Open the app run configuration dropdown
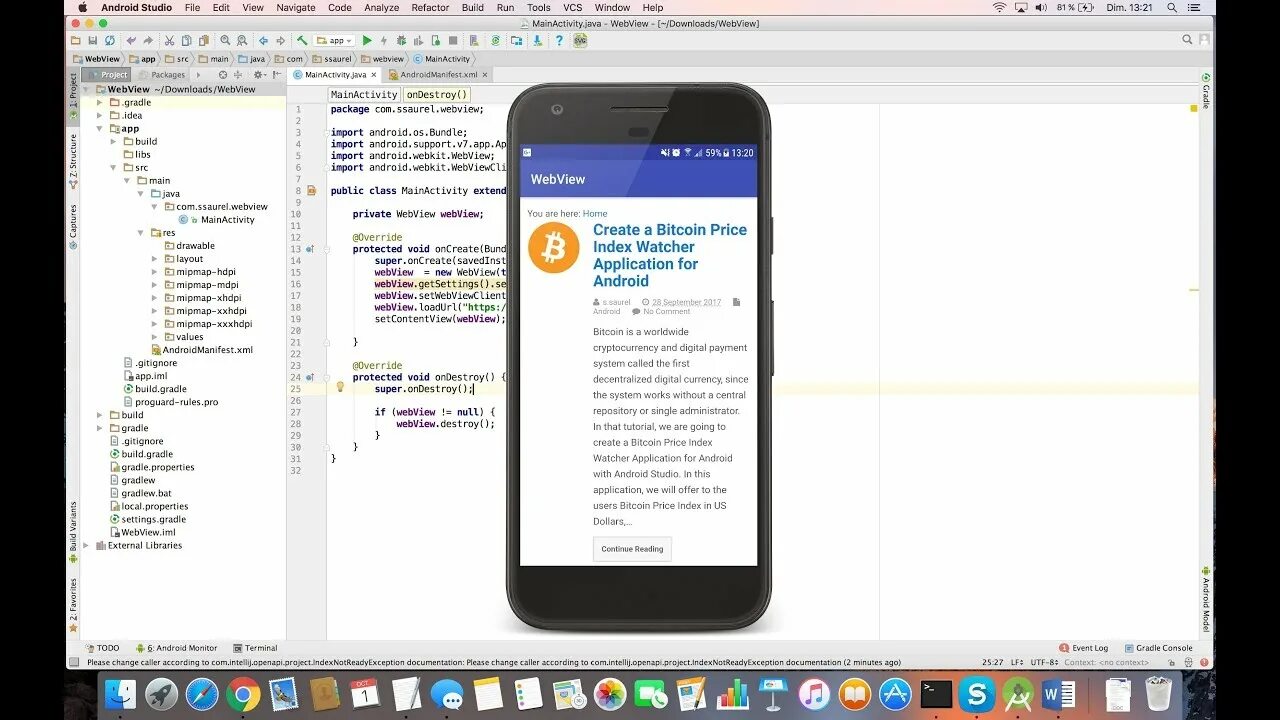Screen dimensions: 1280x720 [334, 40]
